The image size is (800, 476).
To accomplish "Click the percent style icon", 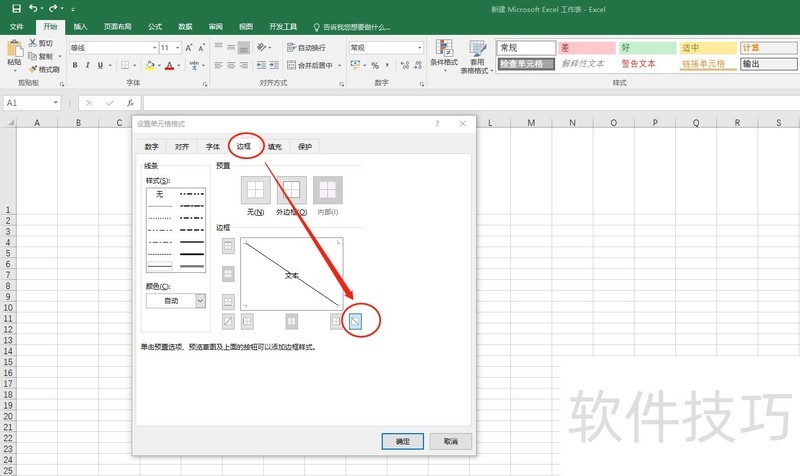I will 375,65.
